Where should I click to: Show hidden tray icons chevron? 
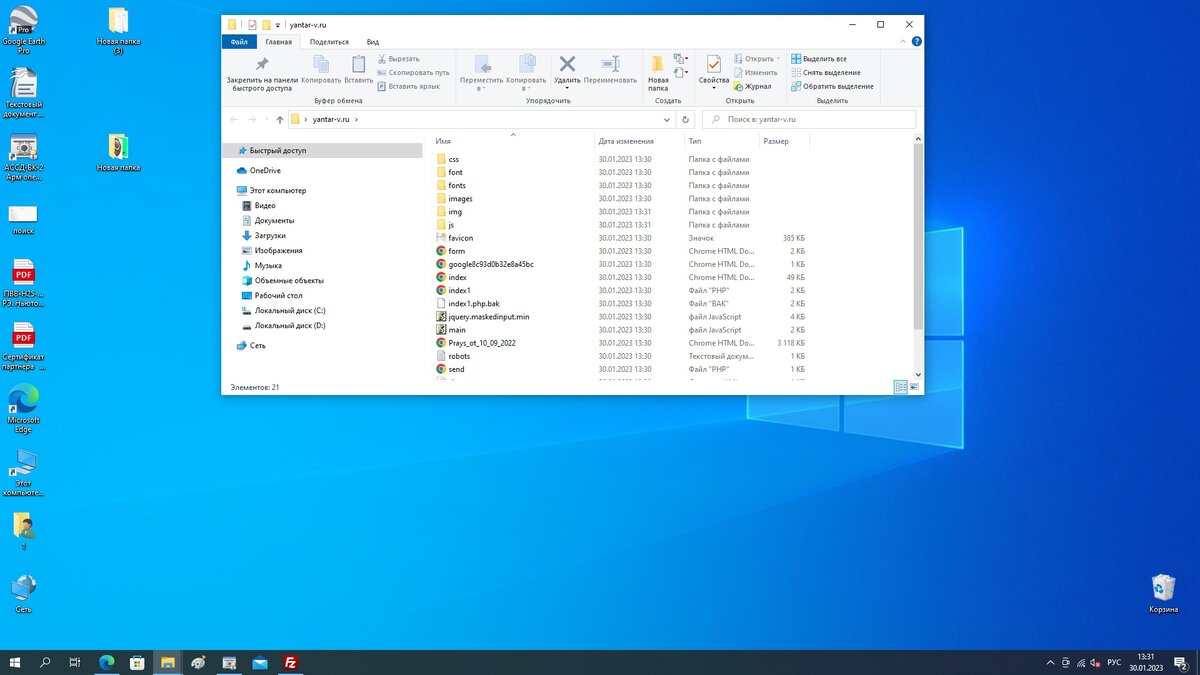[x=1050, y=662]
